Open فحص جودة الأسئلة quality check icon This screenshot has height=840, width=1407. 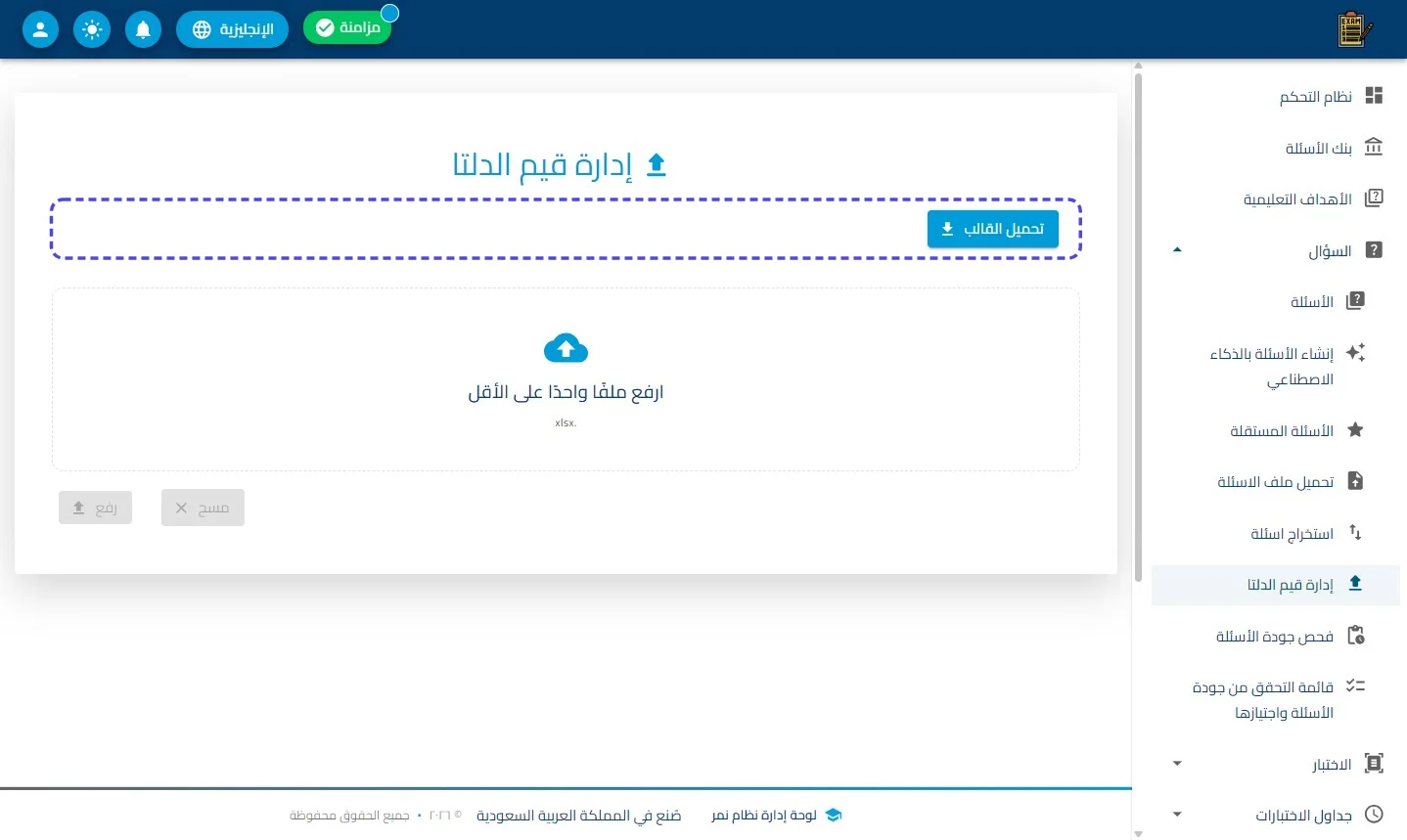click(1355, 636)
